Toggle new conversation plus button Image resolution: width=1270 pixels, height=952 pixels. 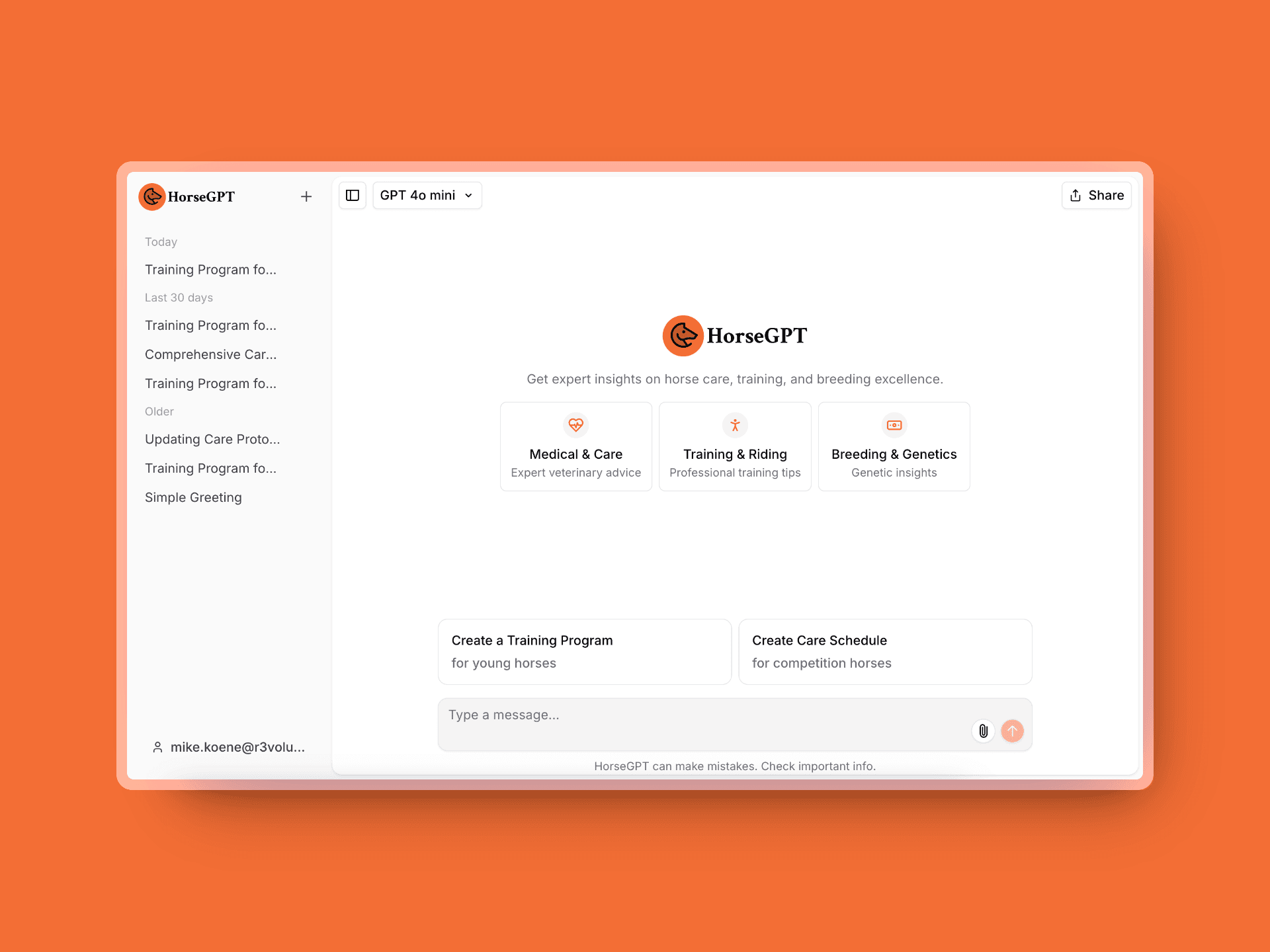pyautogui.click(x=306, y=196)
